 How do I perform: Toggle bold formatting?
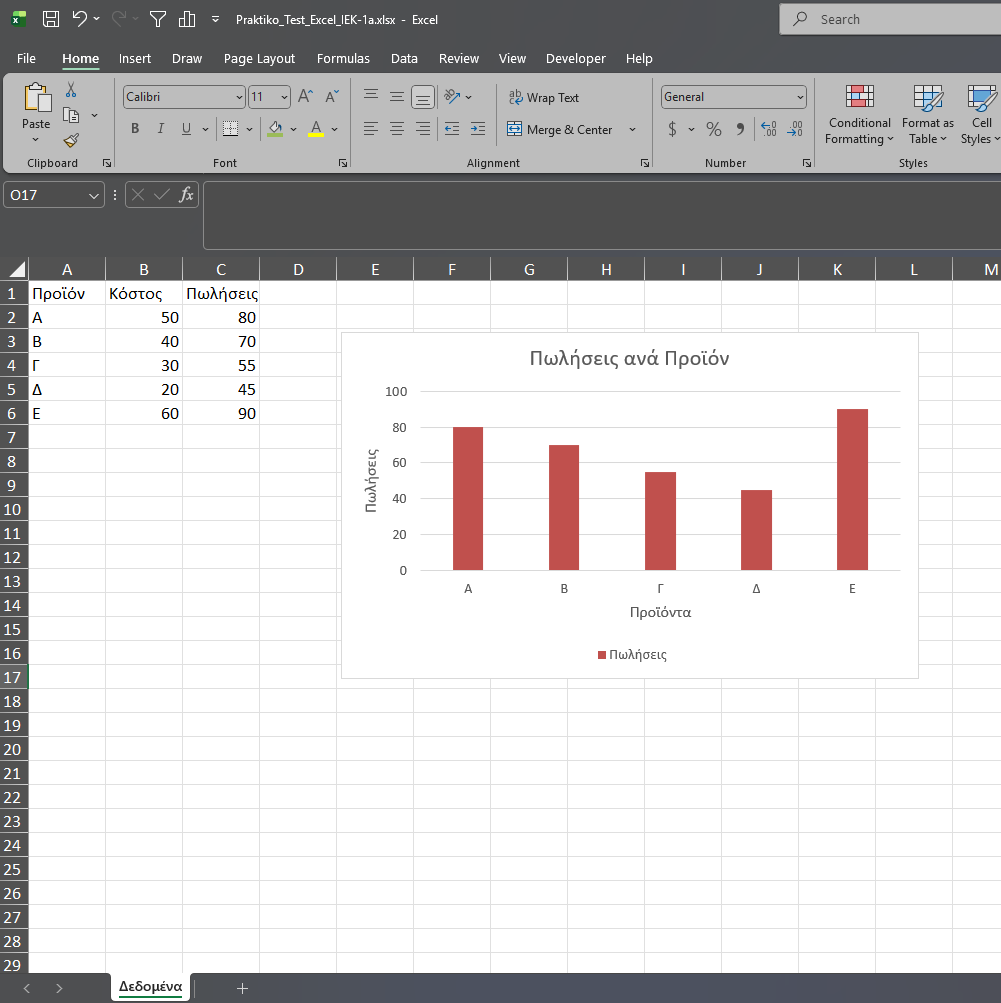(135, 129)
